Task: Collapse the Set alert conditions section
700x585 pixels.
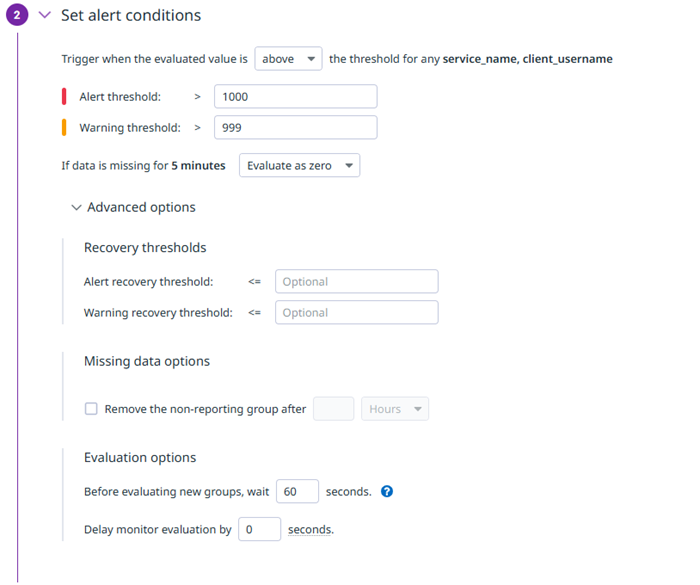Action: (44, 16)
